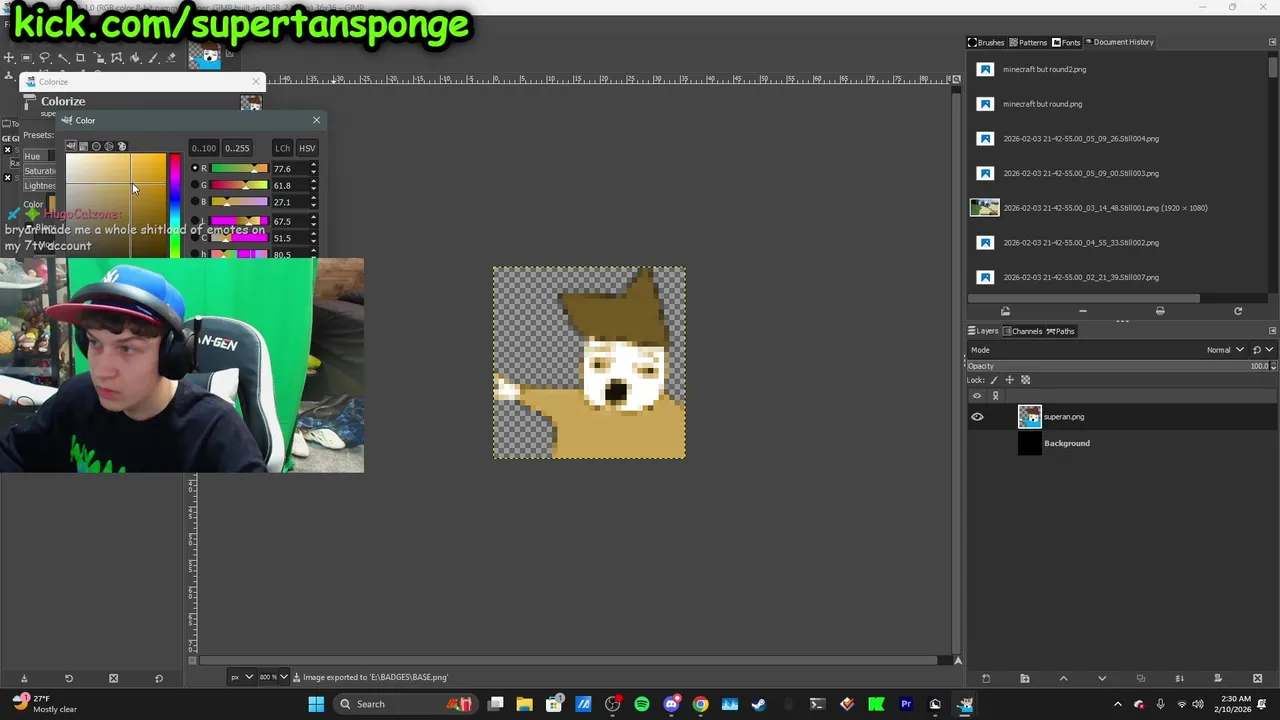Adjust the G channel color slider
The width and height of the screenshot is (1280, 720).
(239, 185)
